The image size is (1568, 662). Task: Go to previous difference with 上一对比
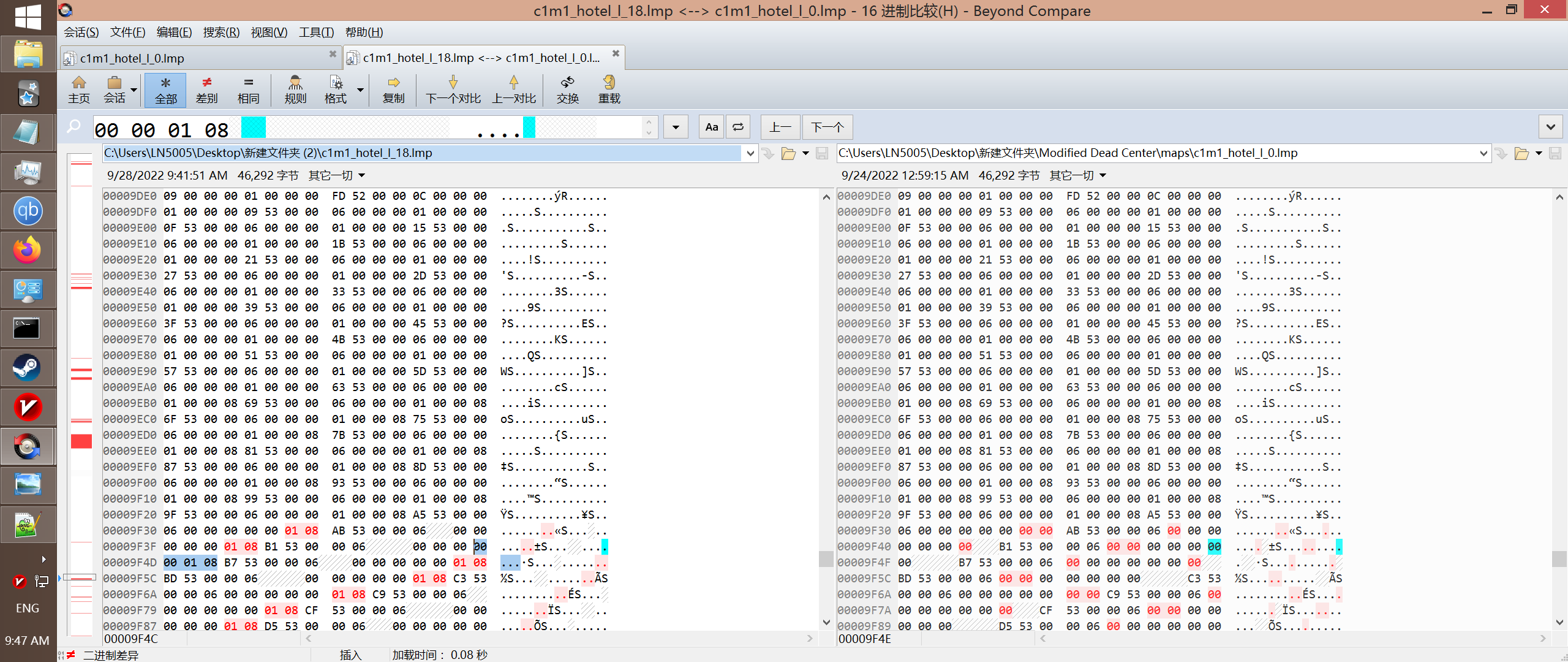click(x=513, y=89)
